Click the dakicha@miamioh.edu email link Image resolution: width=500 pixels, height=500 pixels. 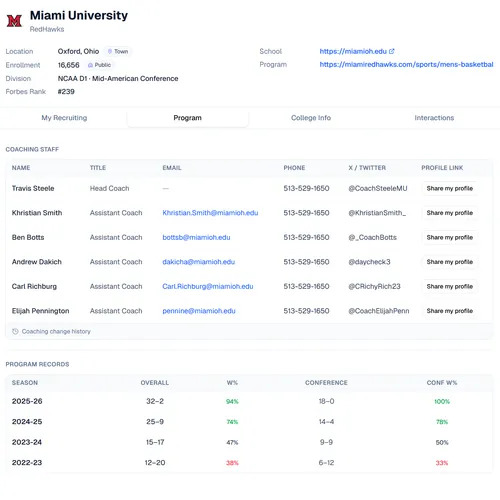tap(199, 262)
